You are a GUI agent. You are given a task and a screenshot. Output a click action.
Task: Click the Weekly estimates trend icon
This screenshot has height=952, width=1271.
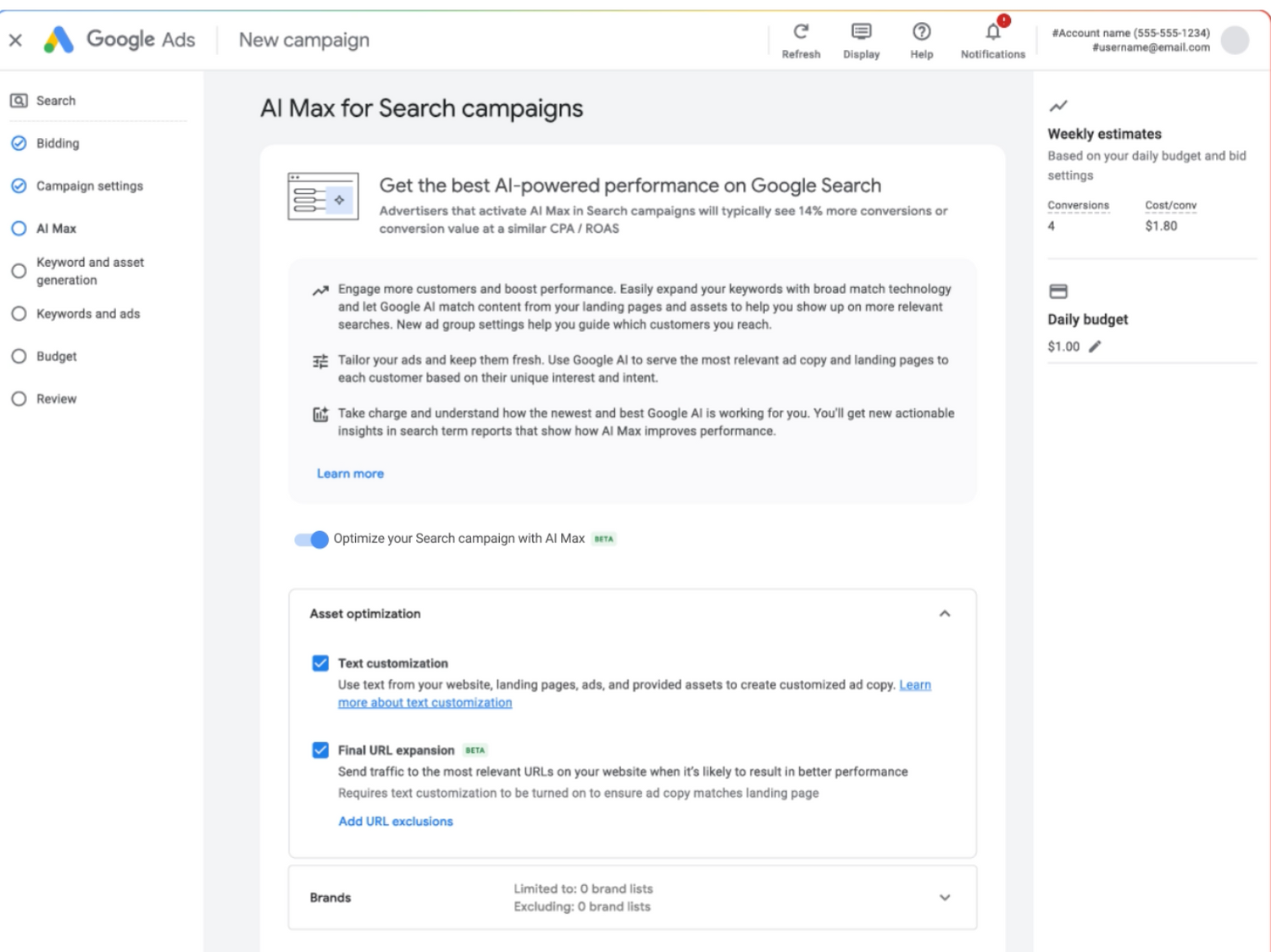(x=1058, y=106)
